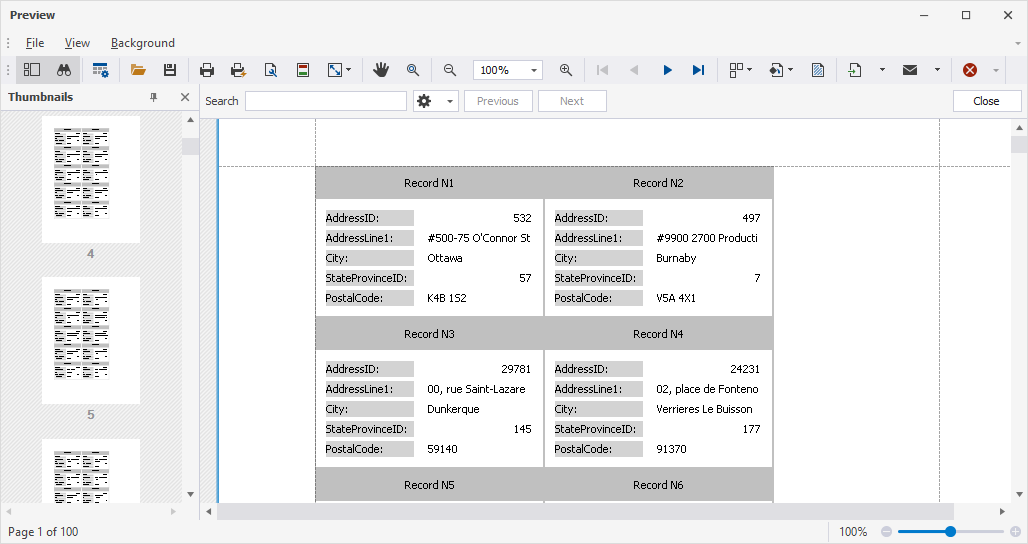Click the red Exit preview icon

pos(970,69)
